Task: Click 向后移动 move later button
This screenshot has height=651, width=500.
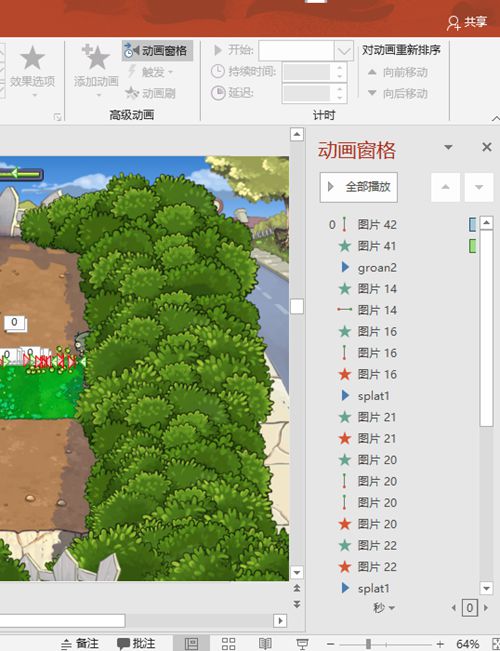Action: [397, 93]
